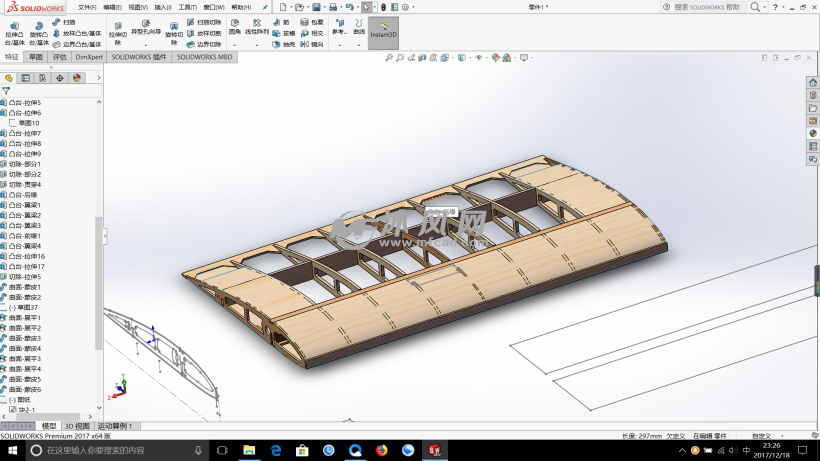Open the DisplayManager tab icon in the feature panel
The image size is (820, 461).
coord(77,77)
